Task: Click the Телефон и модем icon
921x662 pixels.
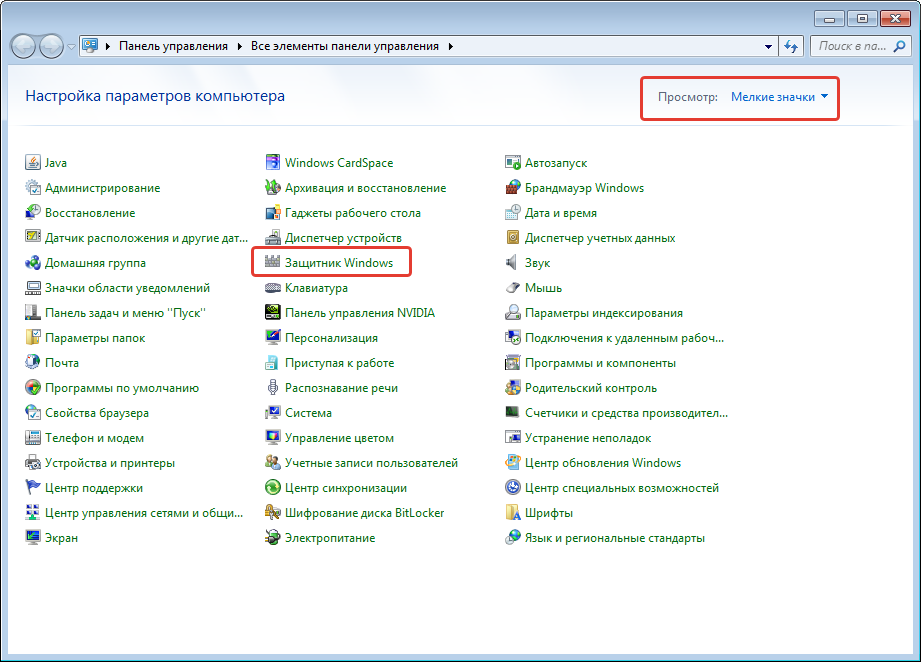Action: coord(33,438)
